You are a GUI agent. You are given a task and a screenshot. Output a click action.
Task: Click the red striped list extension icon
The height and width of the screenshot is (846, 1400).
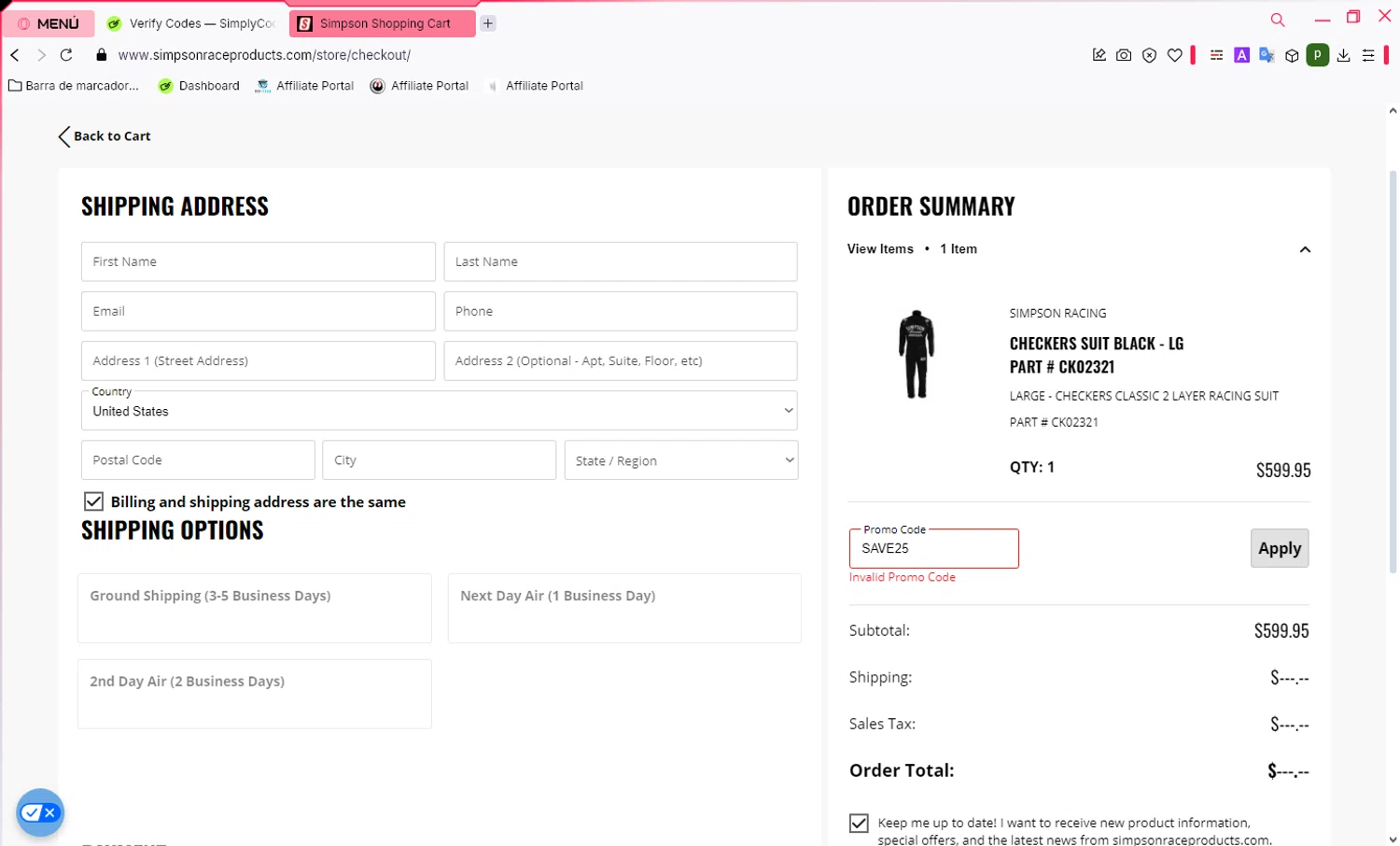tap(1216, 55)
